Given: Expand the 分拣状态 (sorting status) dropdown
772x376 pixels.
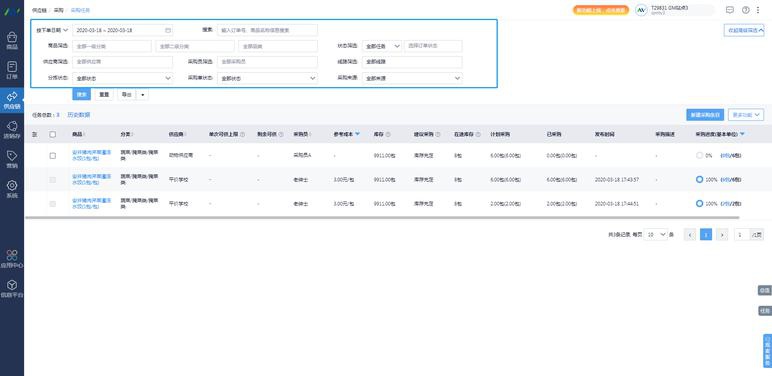Looking at the screenshot, I should [123, 78].
